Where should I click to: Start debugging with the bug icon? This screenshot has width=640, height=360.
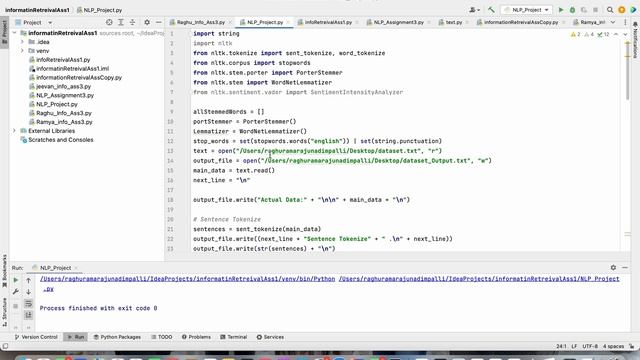tap(572, 10)
